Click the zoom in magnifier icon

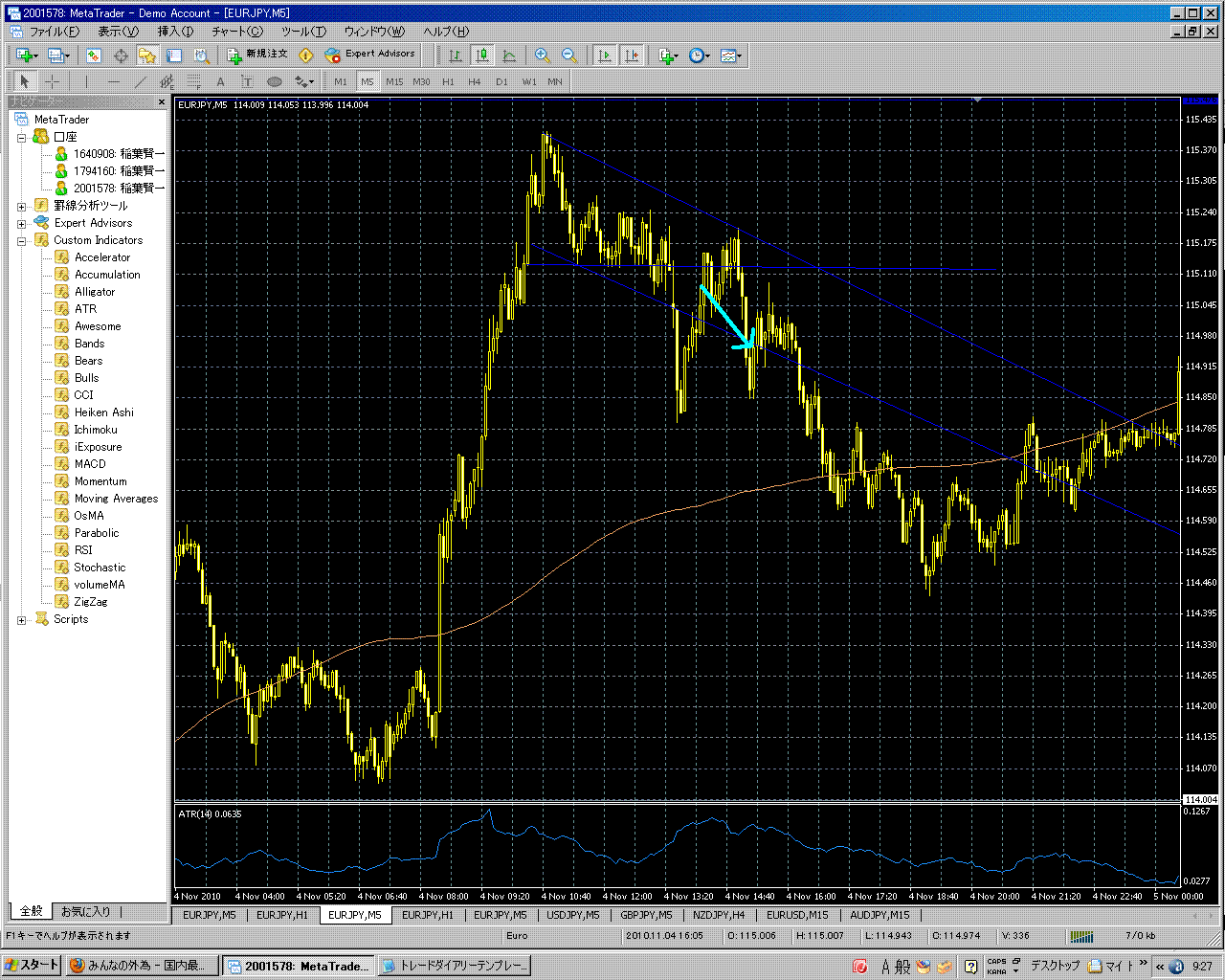click(542, 56)
